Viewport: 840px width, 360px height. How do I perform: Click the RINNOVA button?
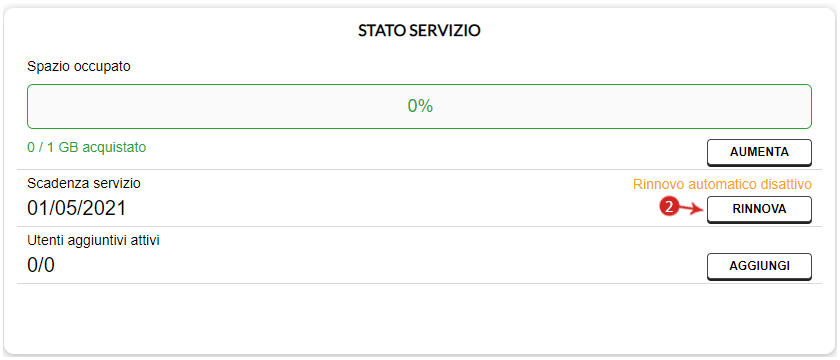(759, 209)
